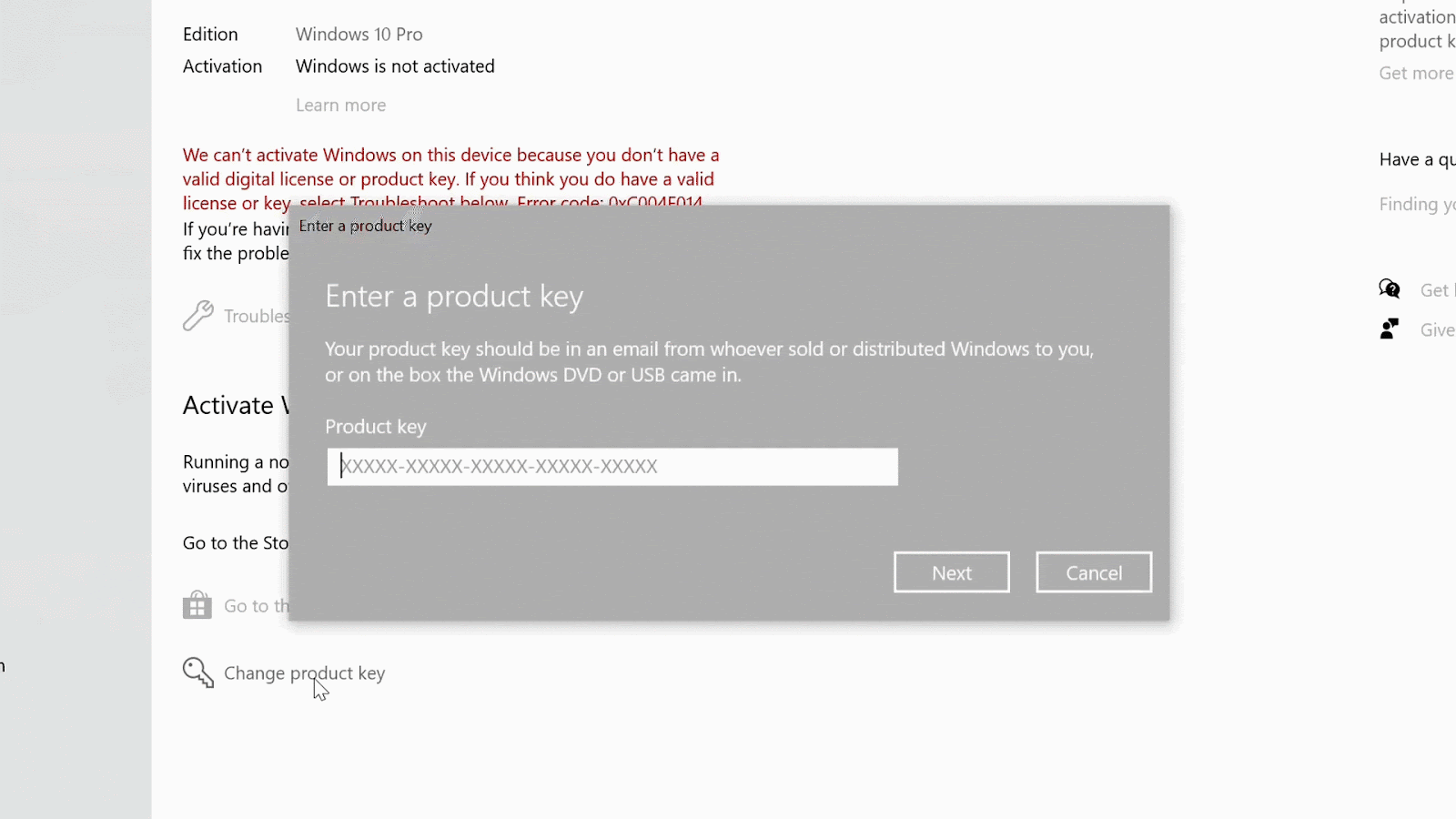Click the Give feedback text link
1456x819 pixels.
point(1437,330)
